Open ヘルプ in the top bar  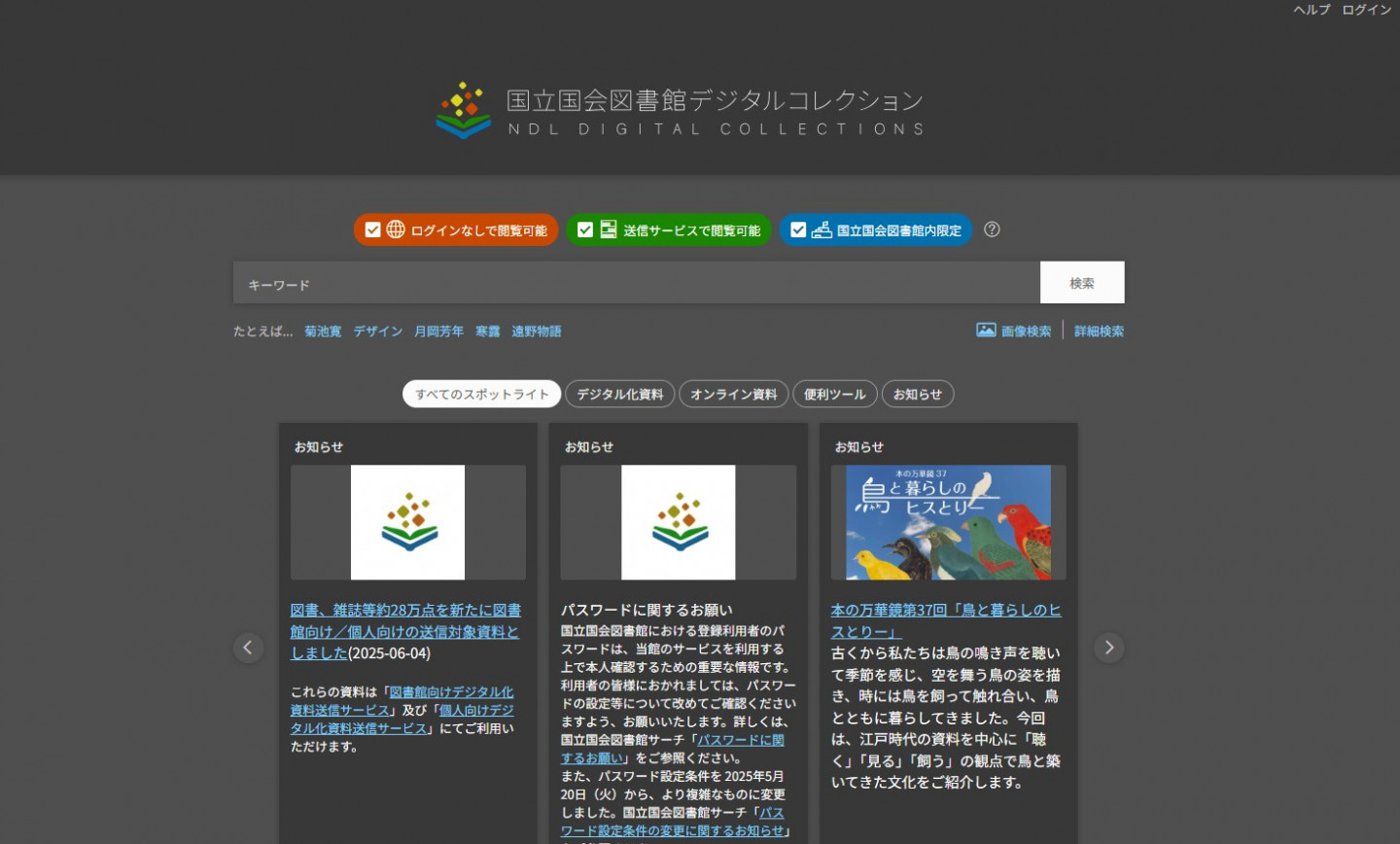click(x=1312, y=10)
